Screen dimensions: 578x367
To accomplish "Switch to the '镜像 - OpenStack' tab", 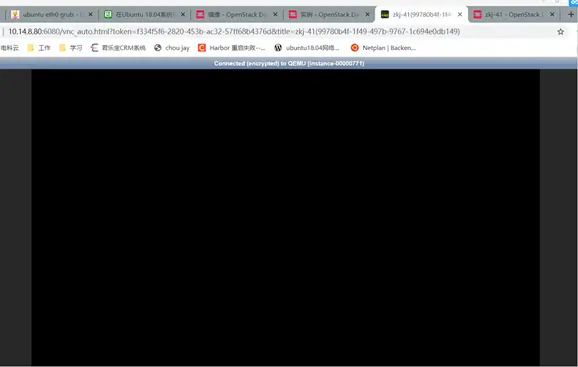I will 237,15.
